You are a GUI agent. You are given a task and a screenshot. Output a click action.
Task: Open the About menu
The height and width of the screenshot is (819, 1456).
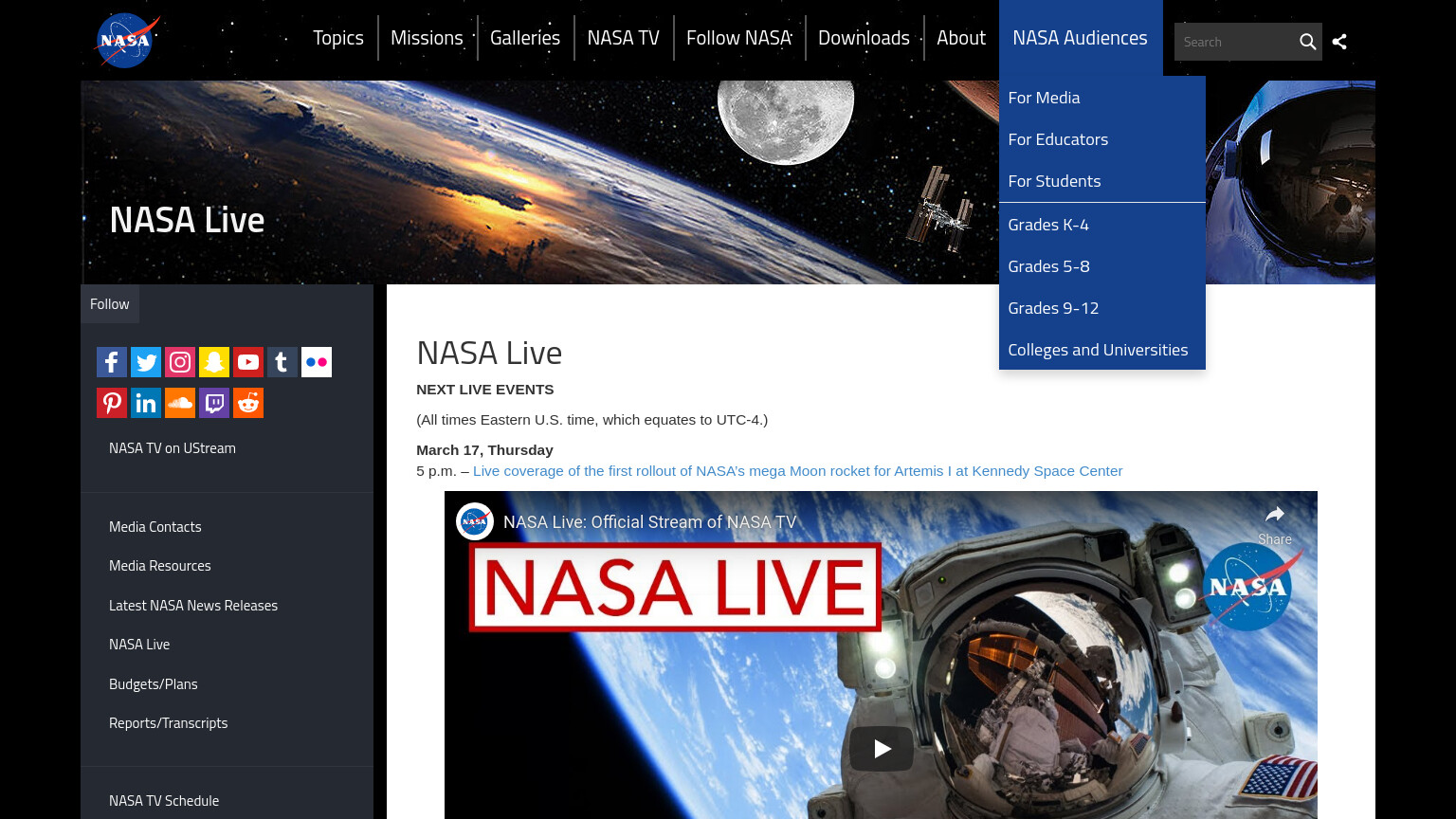pos(961,38)
